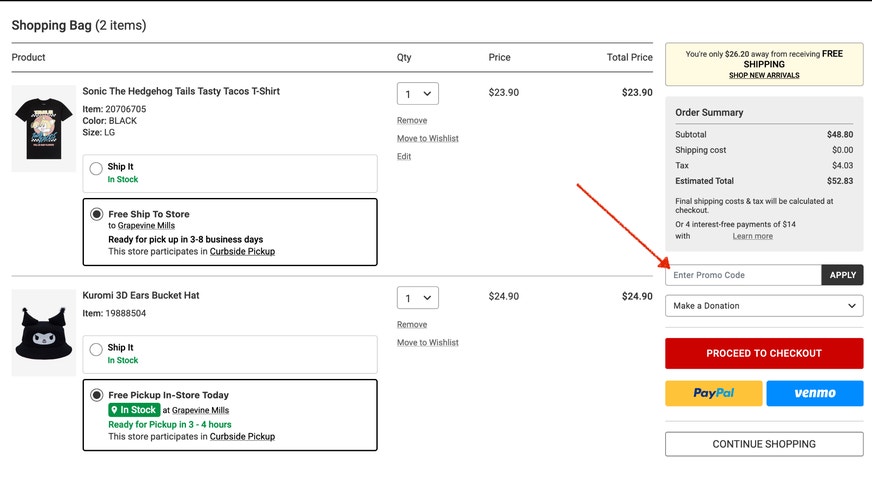Click the Estimated Total amount $52.83
Image resolution: width=872 pixels, height=482 pixels.
tap(840, 181)
